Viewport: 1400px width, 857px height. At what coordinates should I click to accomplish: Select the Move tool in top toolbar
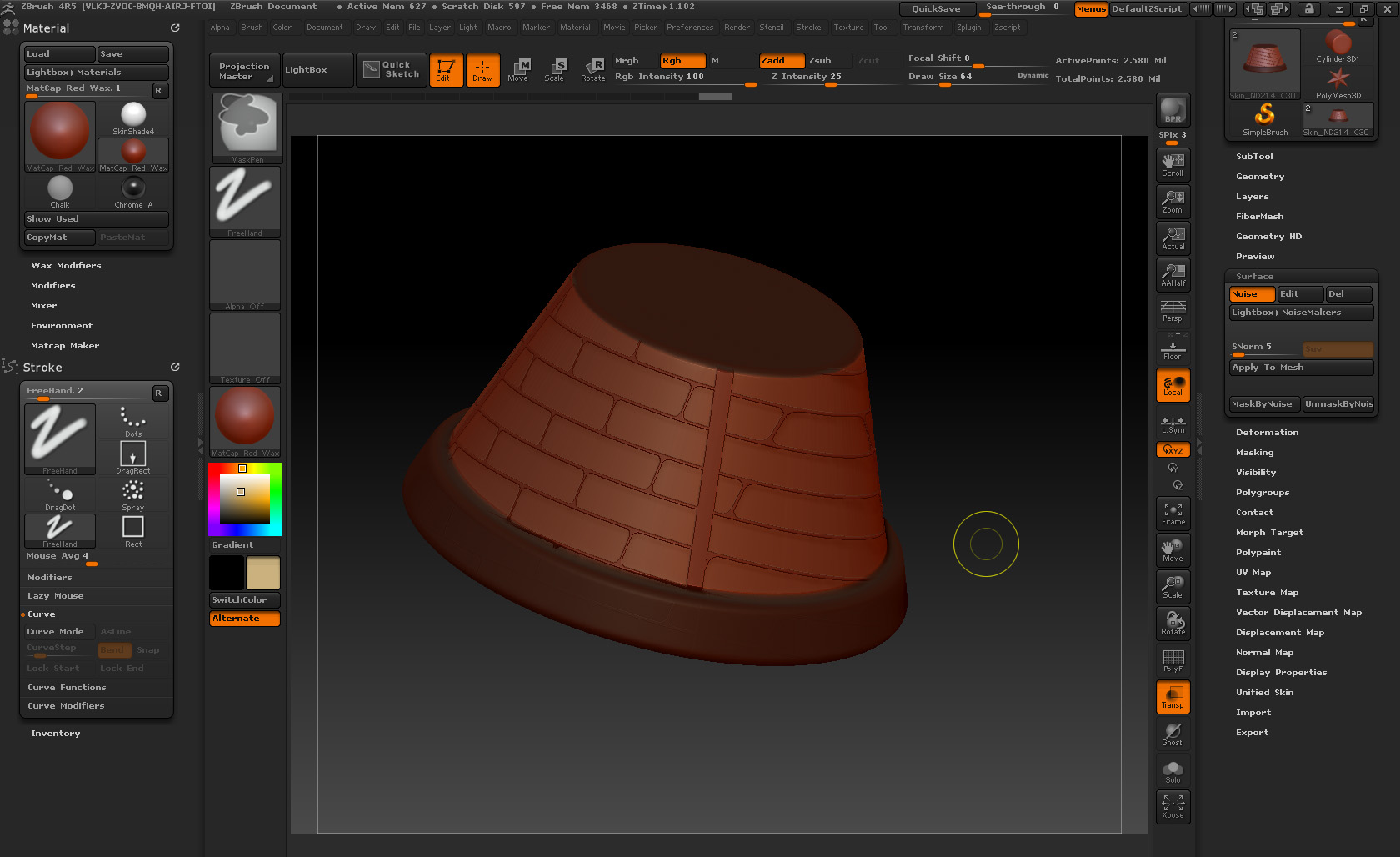(x=518, y=69)
